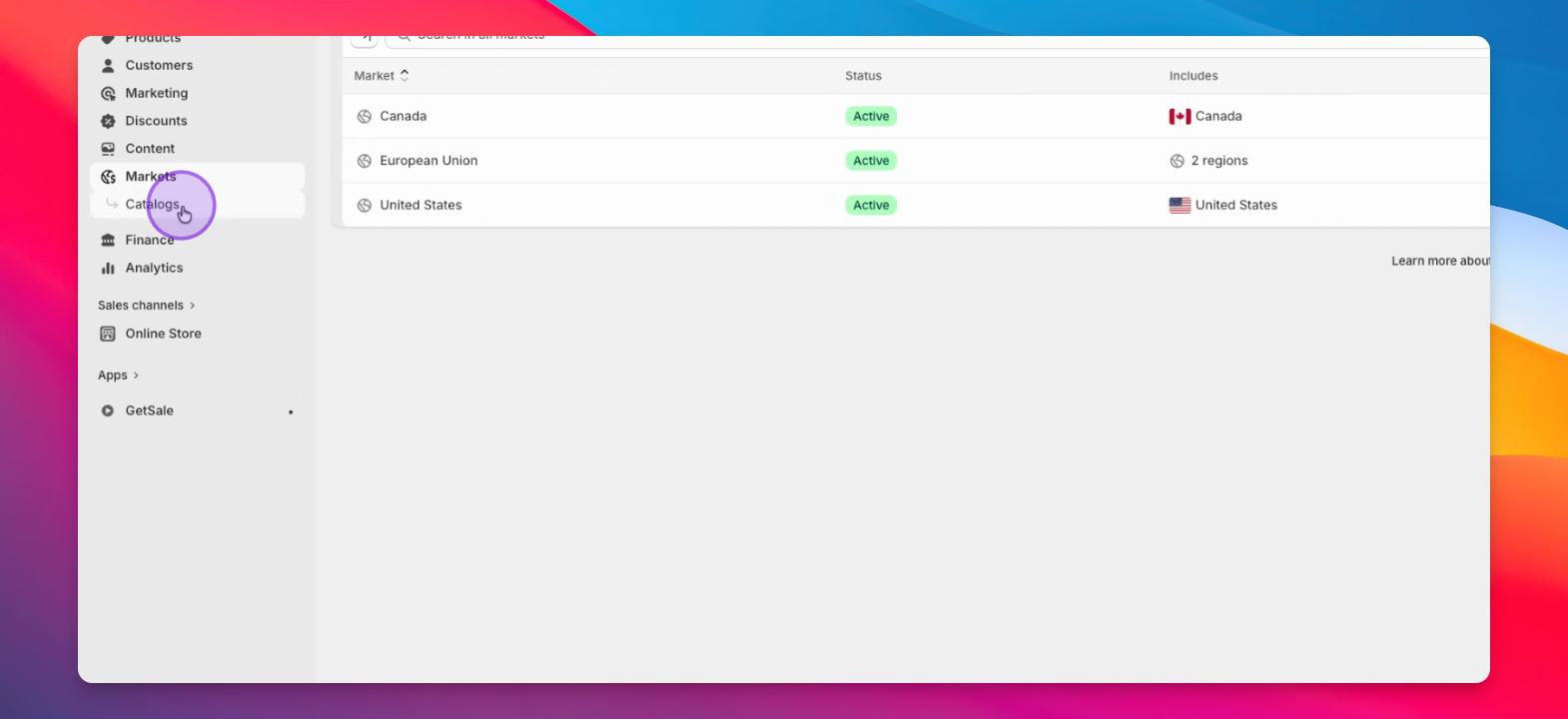1568x719 pixels.
Task: Click Active badge in United States row
Action: pyautogui.click(x=871, y=206)
